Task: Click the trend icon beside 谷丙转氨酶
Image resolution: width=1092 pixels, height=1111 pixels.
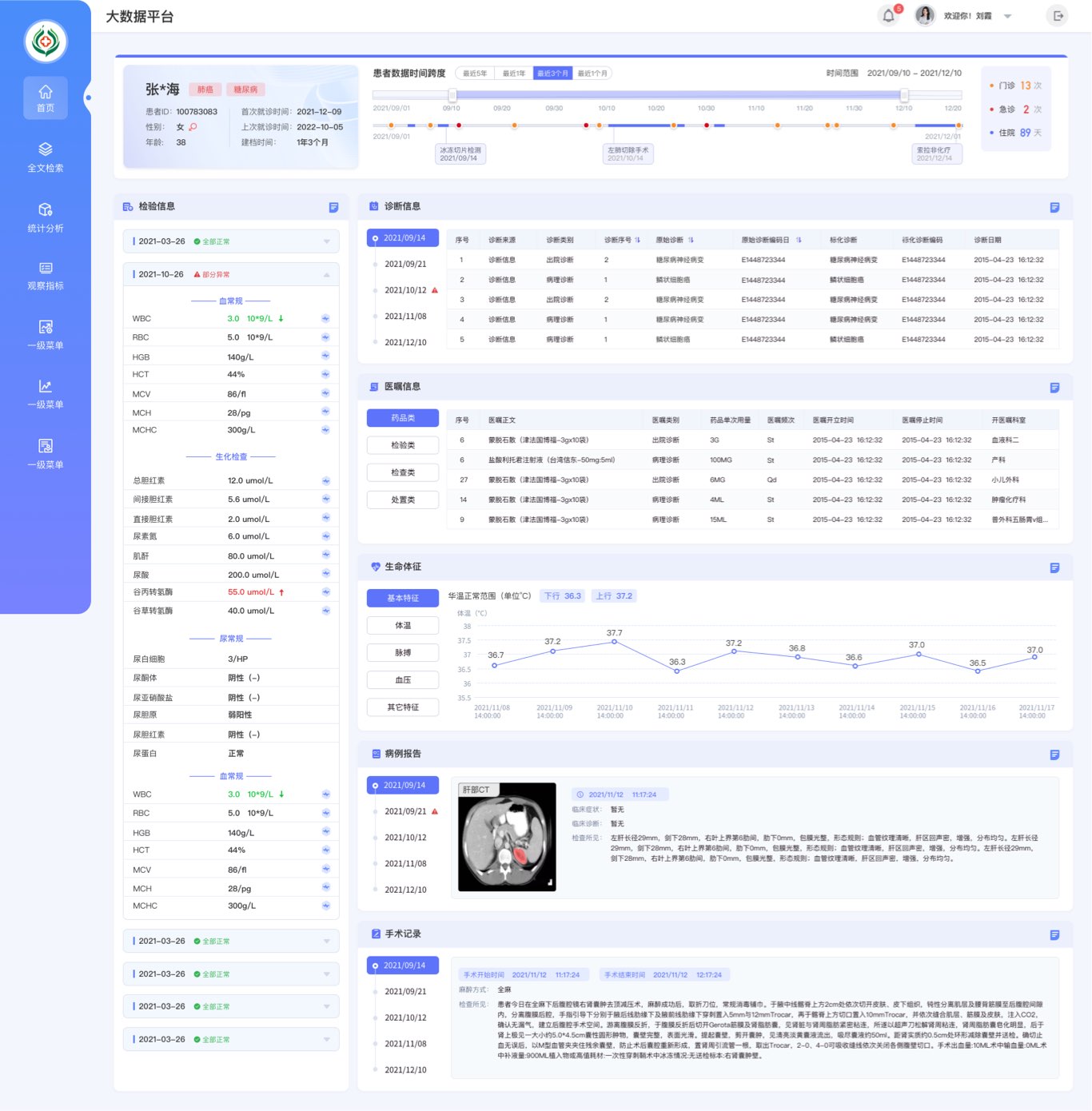Action: point(325,592)
